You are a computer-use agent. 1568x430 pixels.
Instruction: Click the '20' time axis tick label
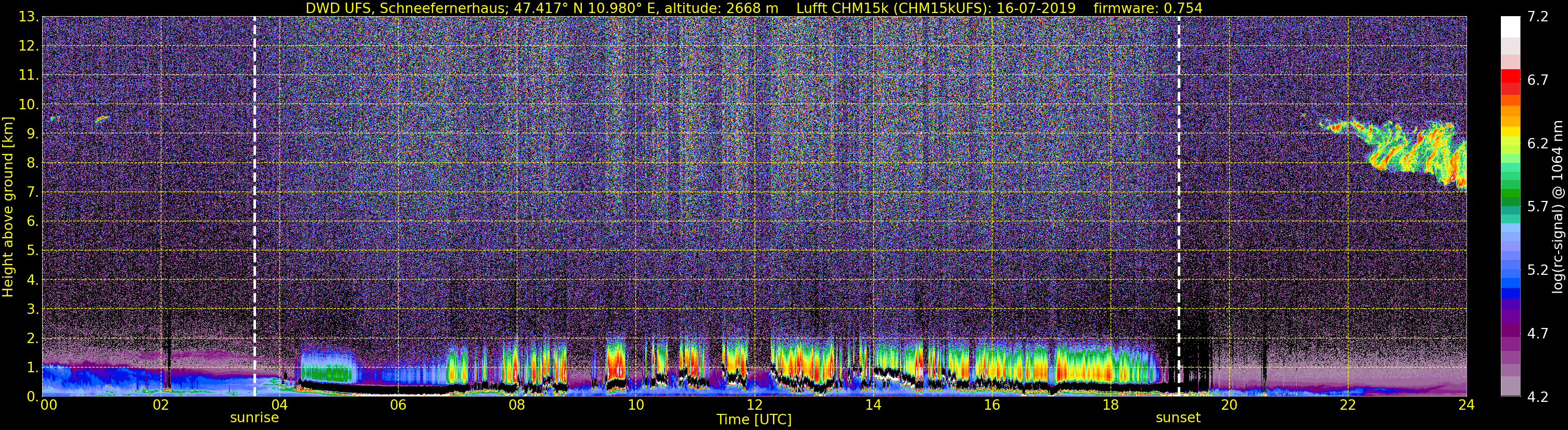[x=1229, y=405]
